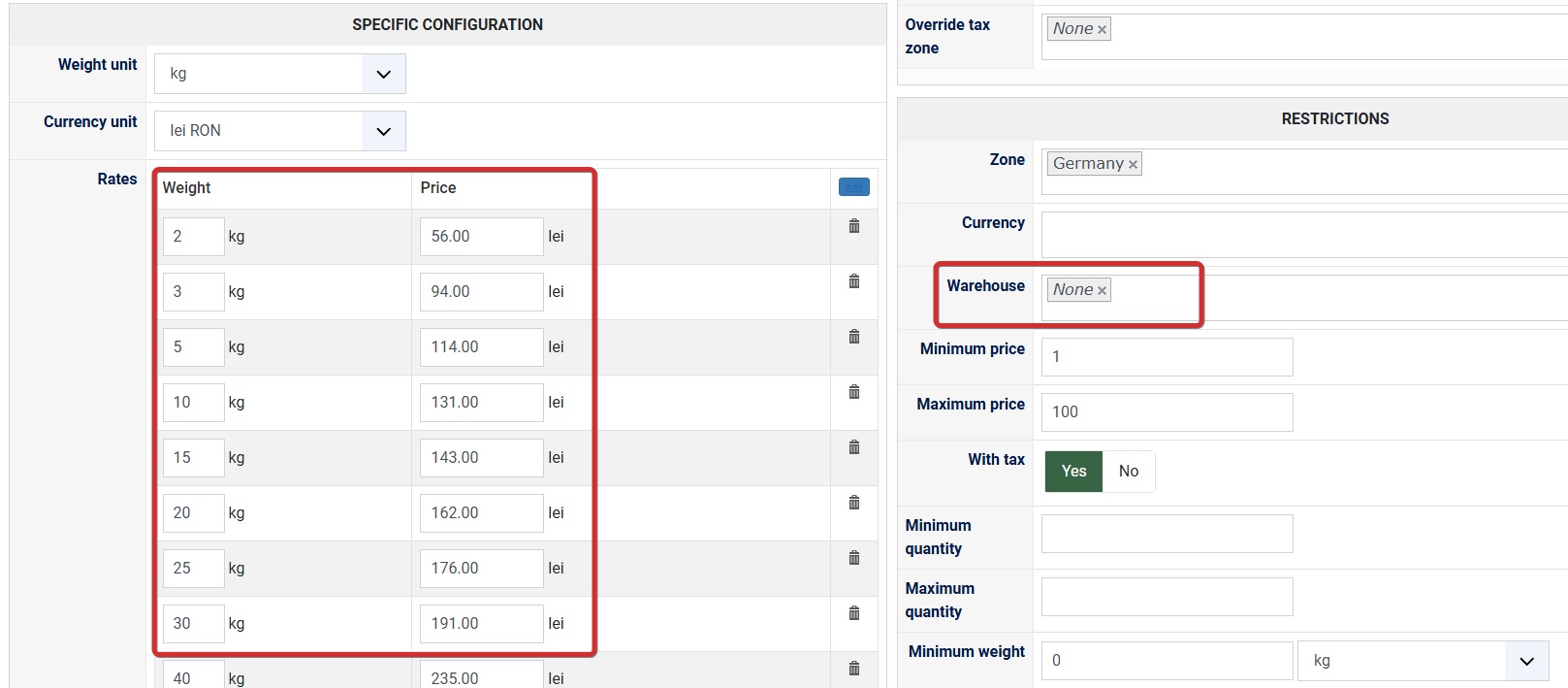This screenshot has width=1568, height=688.
Task: Set With tax to Yes
Action: pos(1073,472)
